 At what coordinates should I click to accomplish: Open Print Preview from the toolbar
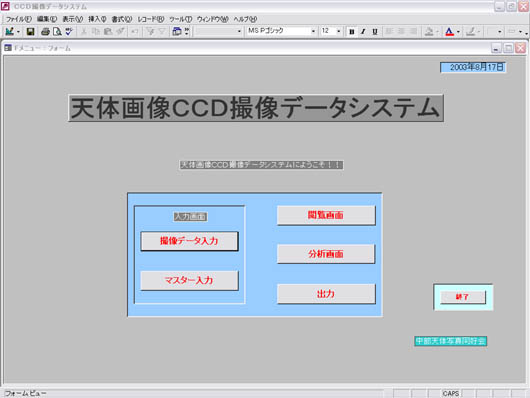click(57, 31)
